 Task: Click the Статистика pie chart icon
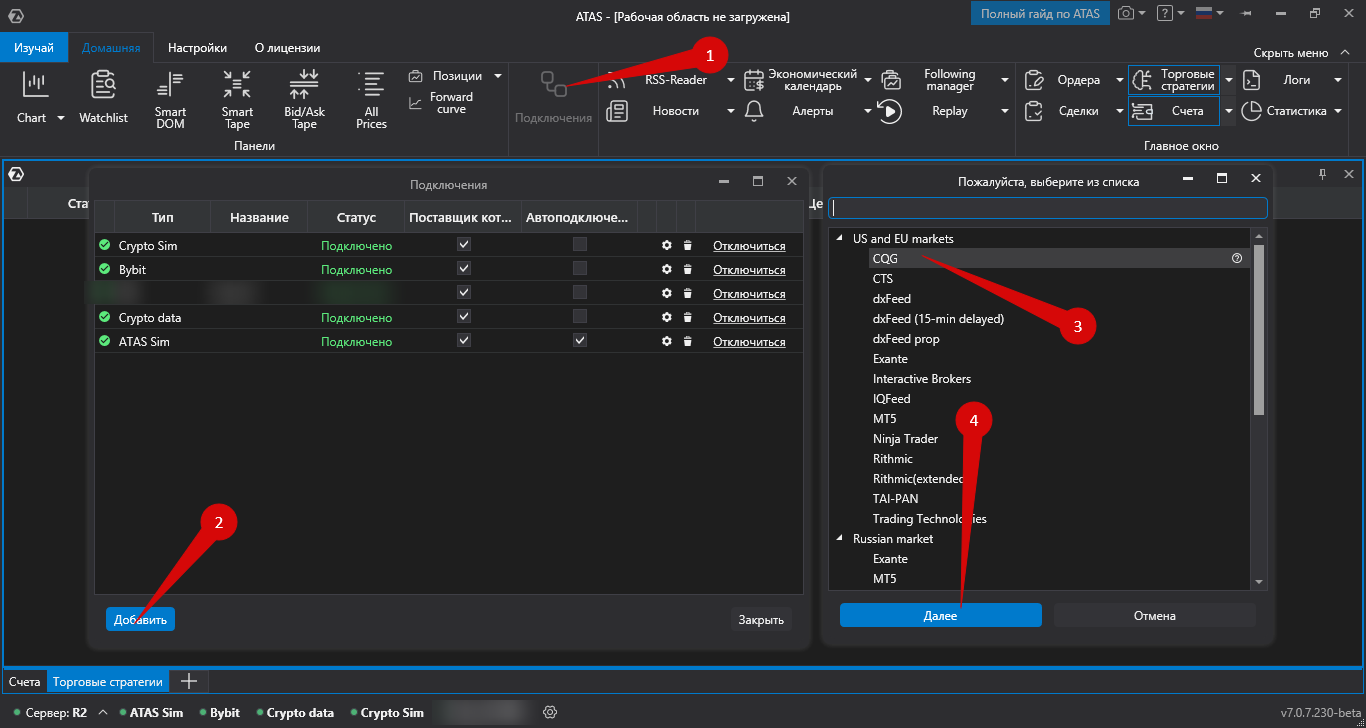1251,111
